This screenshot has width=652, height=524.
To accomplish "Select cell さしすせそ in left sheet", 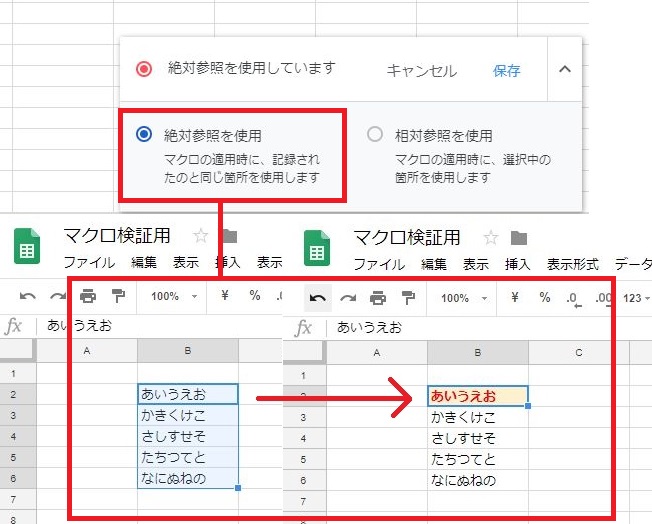I will [x=188, y=436].
